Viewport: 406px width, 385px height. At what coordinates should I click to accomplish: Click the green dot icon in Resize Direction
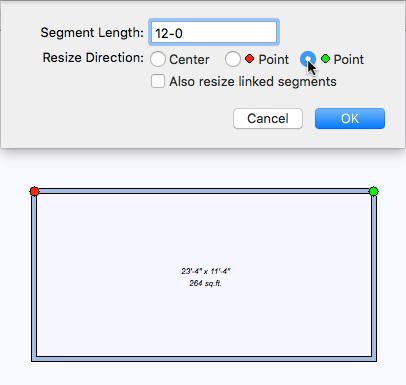click(325, 59)
